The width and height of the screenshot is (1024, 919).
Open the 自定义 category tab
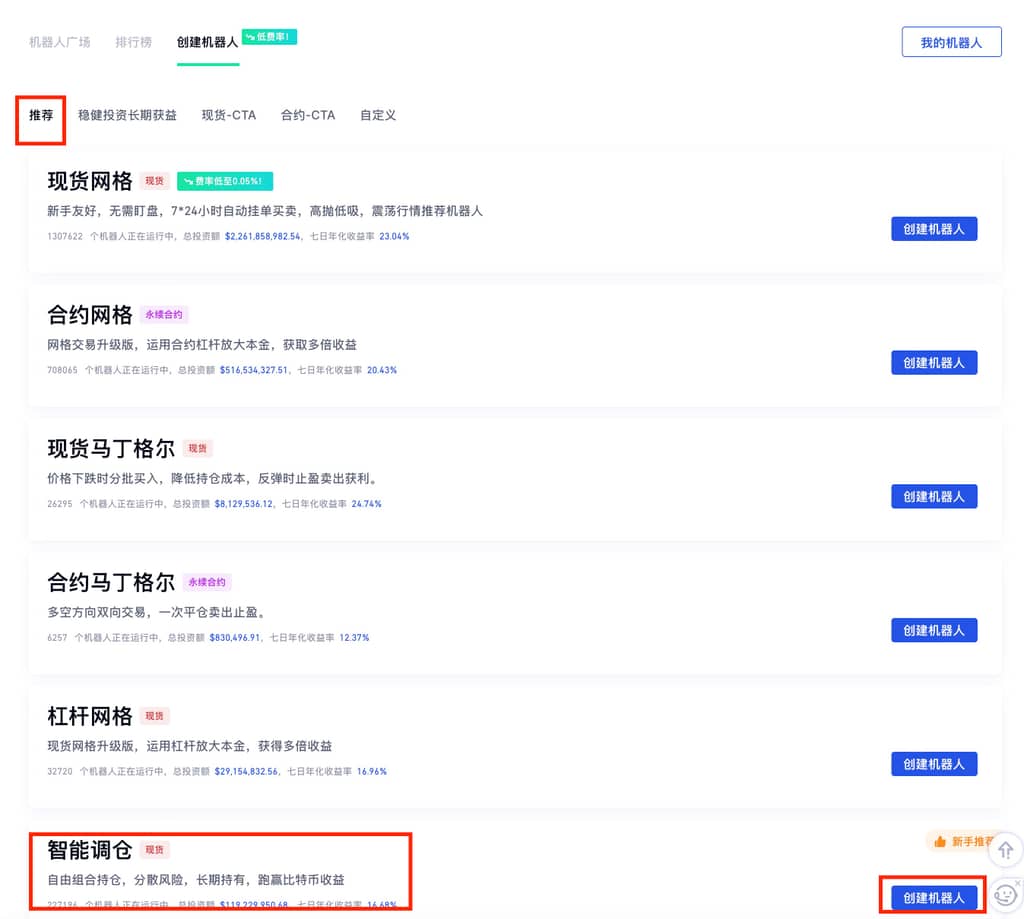click(378, 115)
